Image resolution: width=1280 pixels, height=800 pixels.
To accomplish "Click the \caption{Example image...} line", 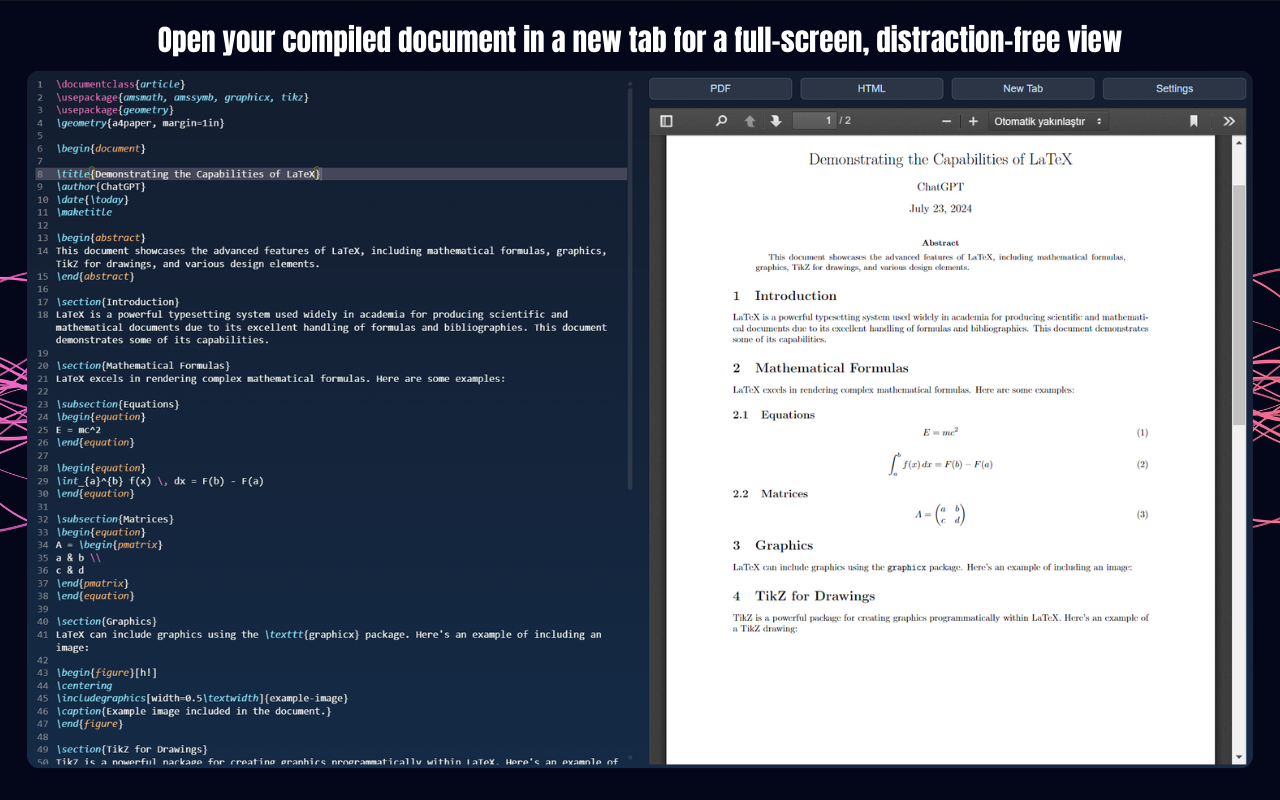I will click(x=193, y=711).
